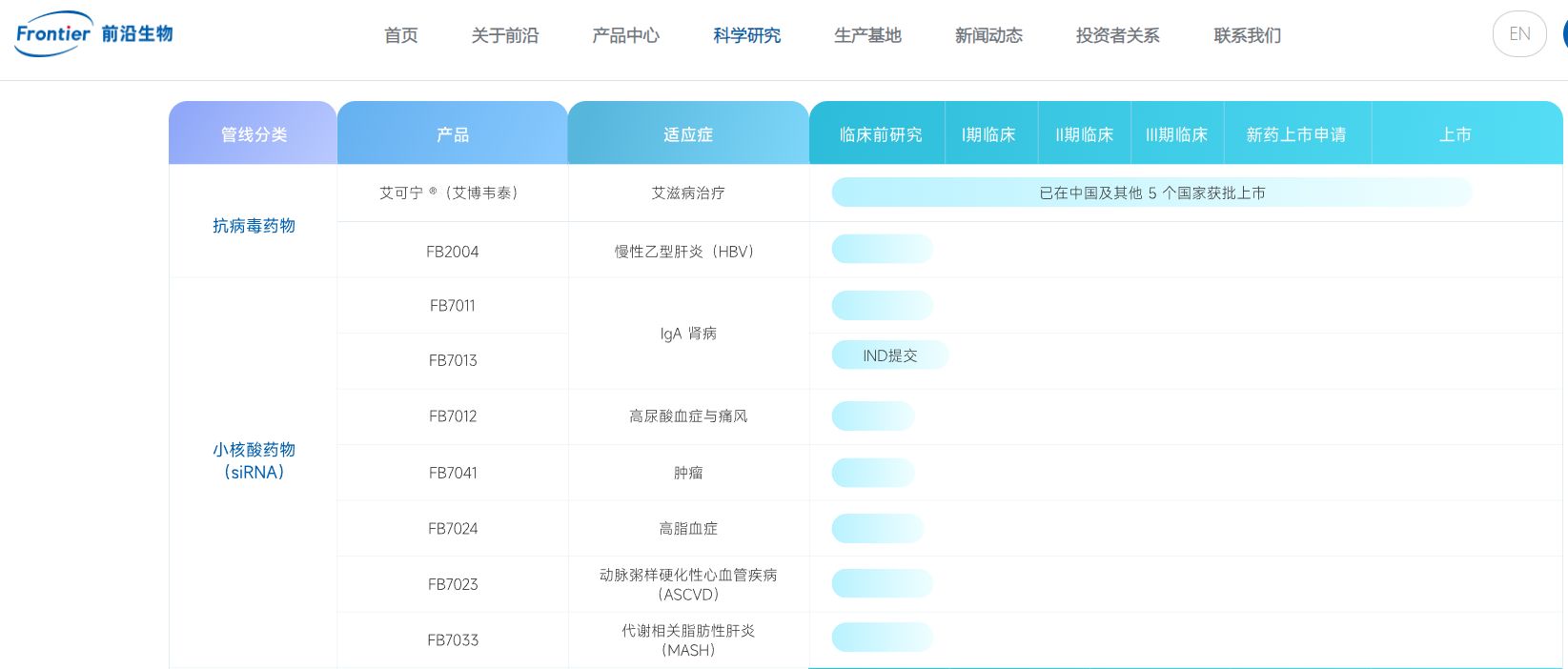
Task: Click the 抗病毒药物 category label
Action: pos(254,226)
